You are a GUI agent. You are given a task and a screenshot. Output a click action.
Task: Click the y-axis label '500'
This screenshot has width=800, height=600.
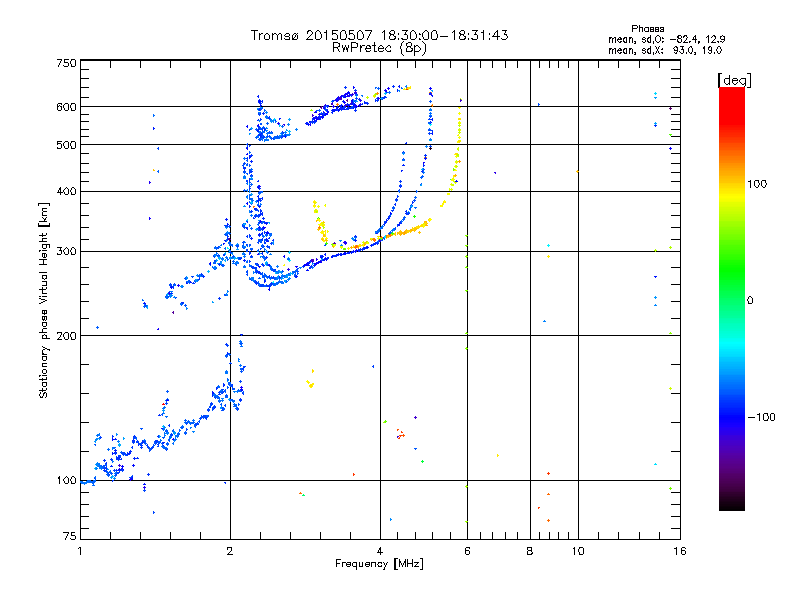66,145
